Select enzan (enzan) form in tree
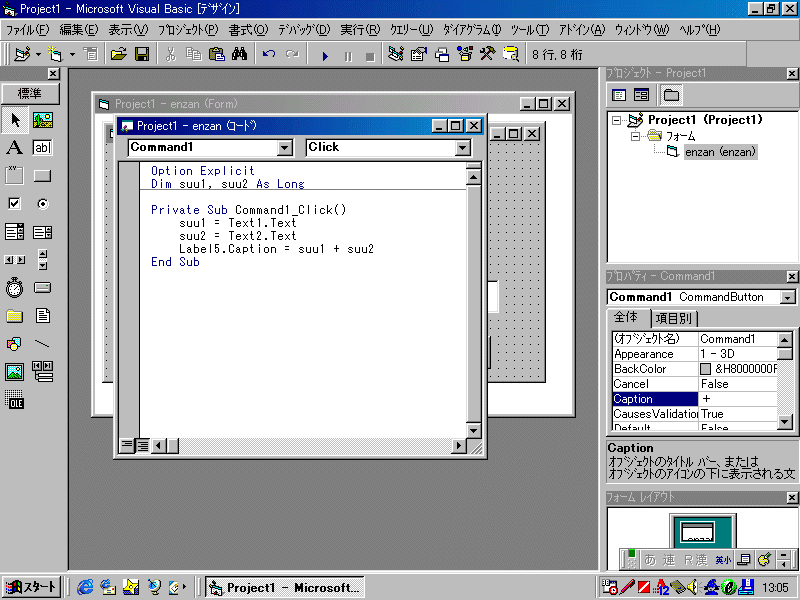The image size is (800, 600). coord(720,152)
